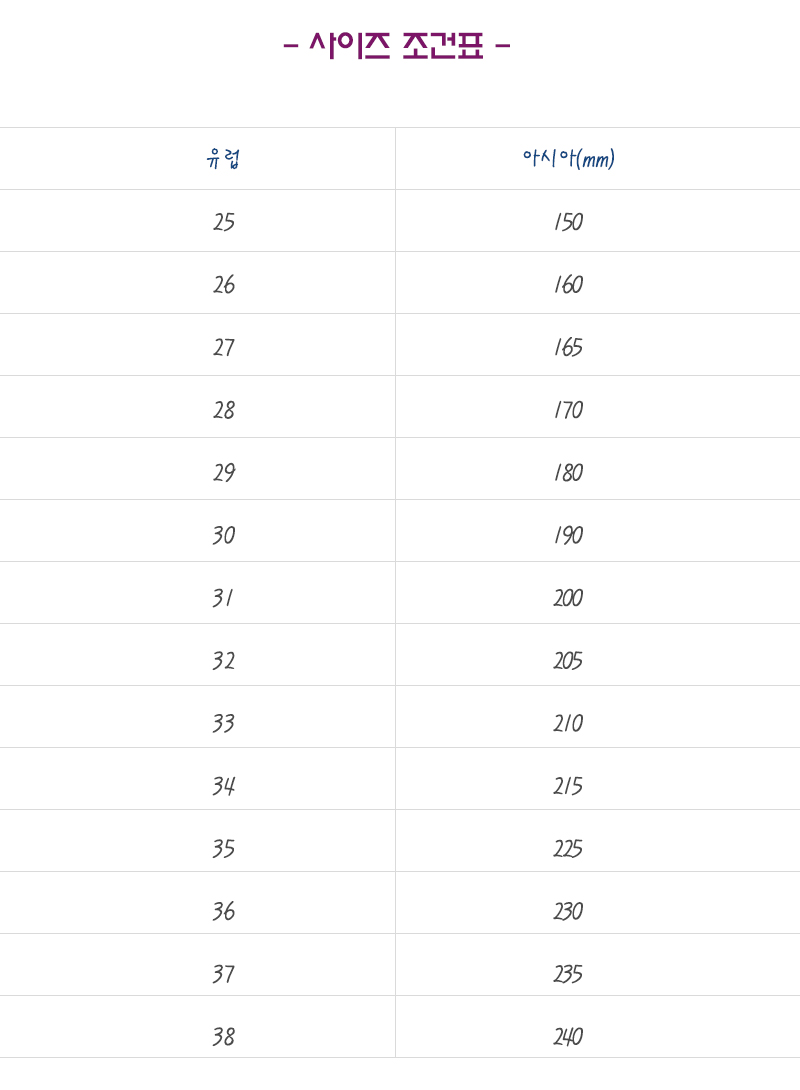Click the 225 mm value
Screen dimensions: 800x1090
[x=569, y=848]
